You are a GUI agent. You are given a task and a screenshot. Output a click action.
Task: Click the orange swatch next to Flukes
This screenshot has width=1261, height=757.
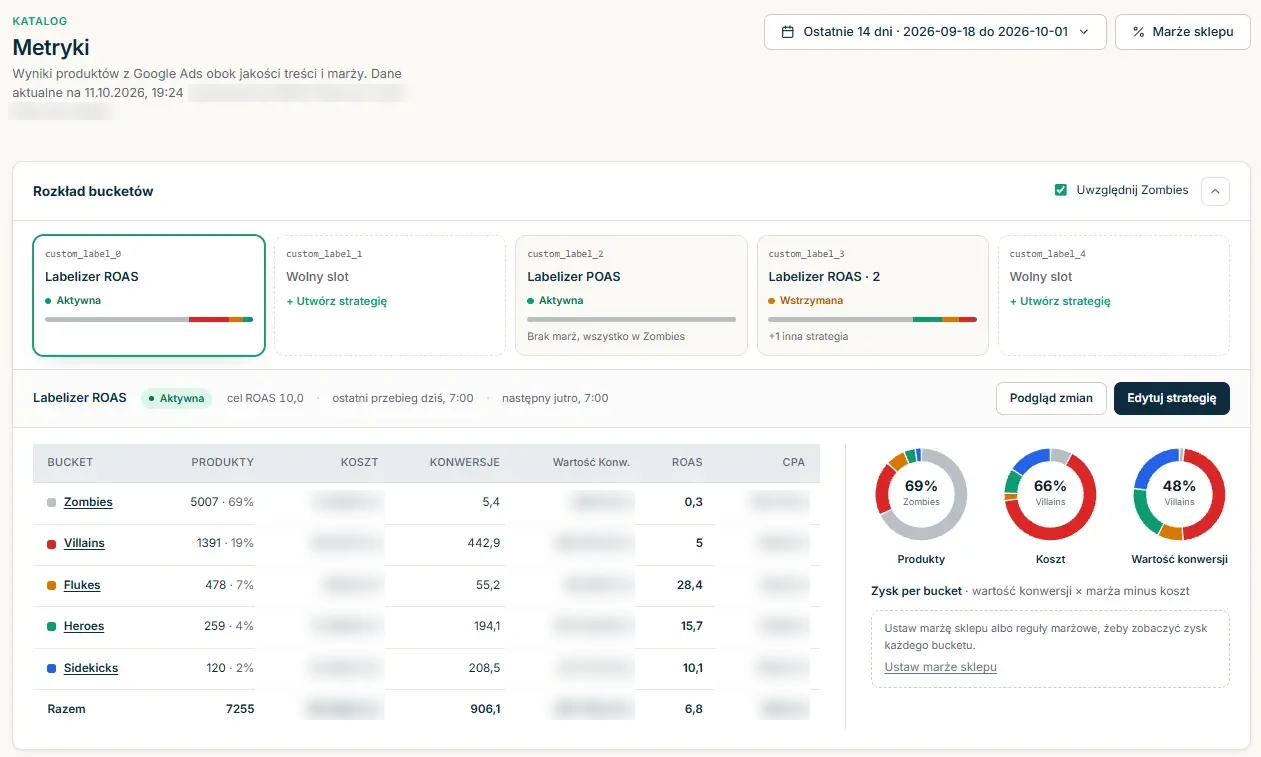click(51, 585)
